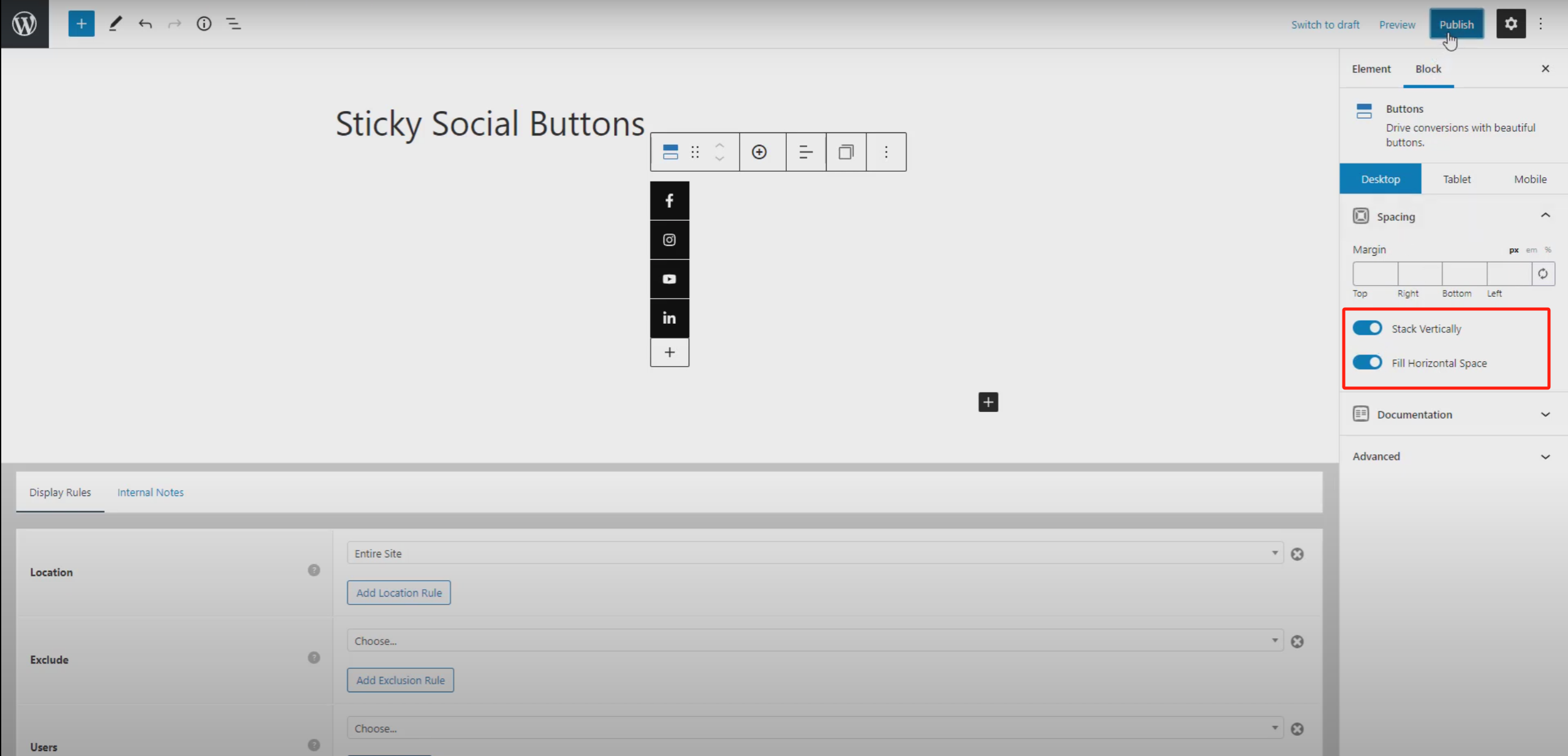Select the Facebook social button
This screenshot has width=1568, height=756.
tap(669, 200)
